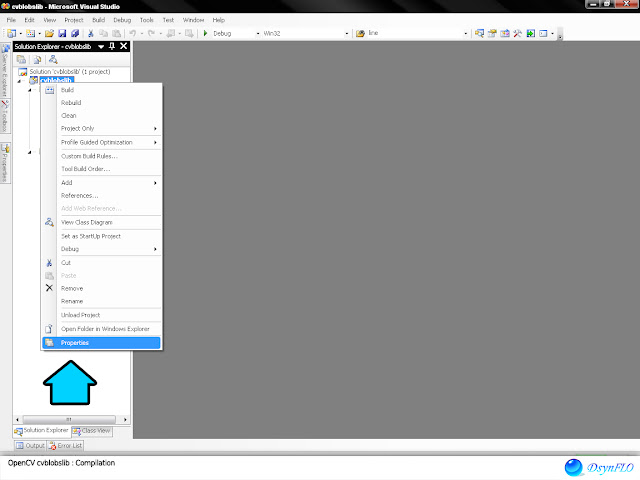
Task: Choose Open Folder in Windows Explorer
Action: [x=102, y=329]
